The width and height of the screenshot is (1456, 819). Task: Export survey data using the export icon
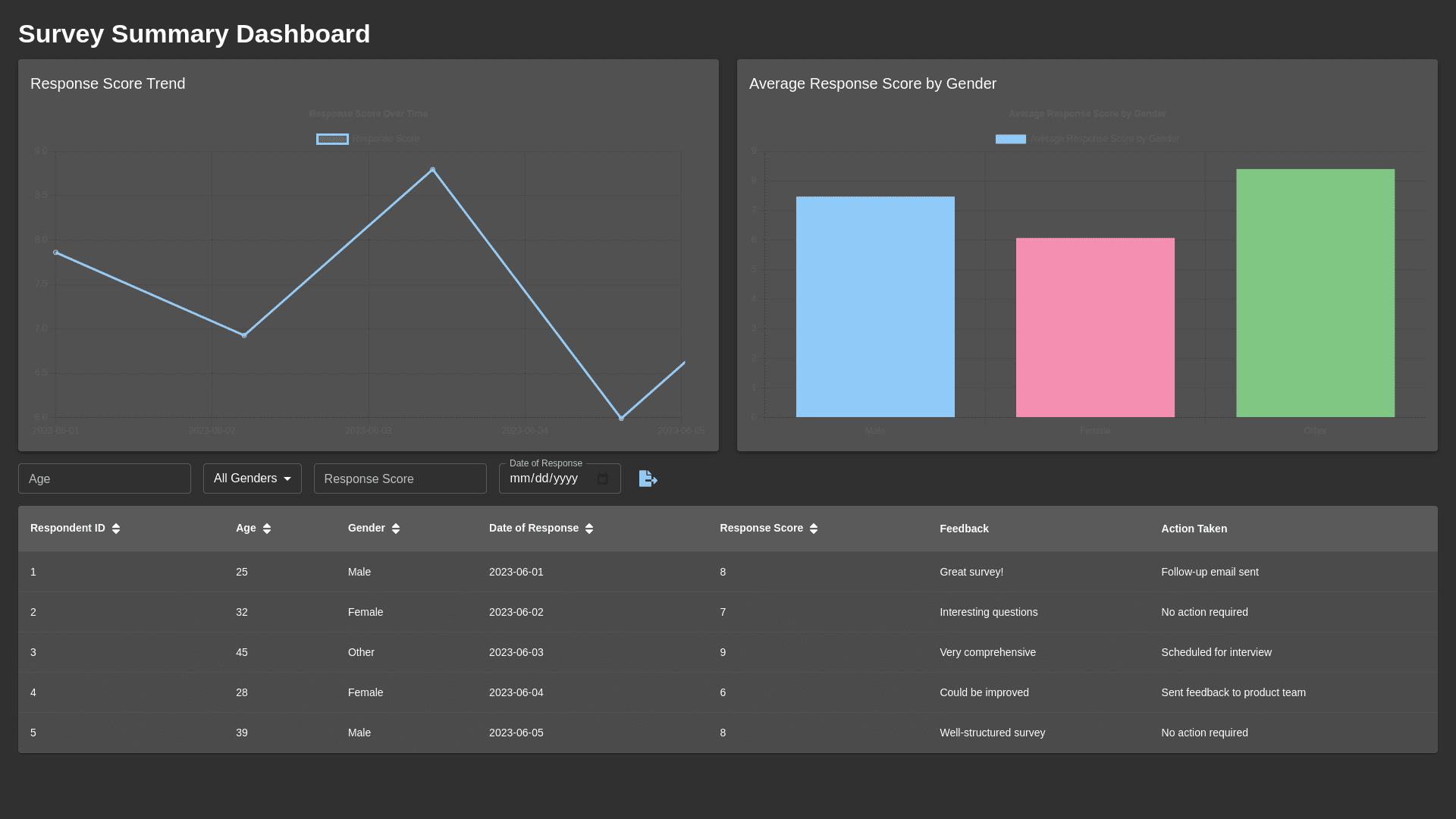point(648,479)
